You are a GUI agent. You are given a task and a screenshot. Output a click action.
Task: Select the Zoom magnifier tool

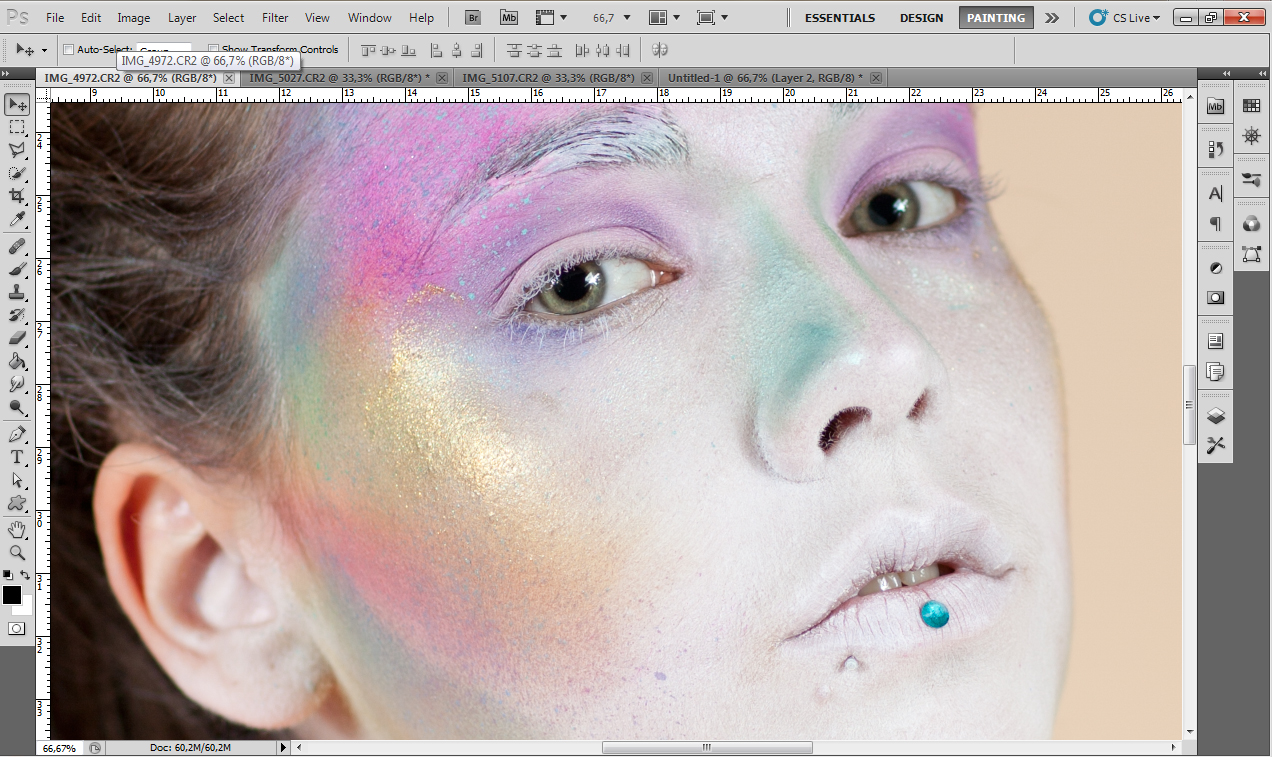coord(17,552)
